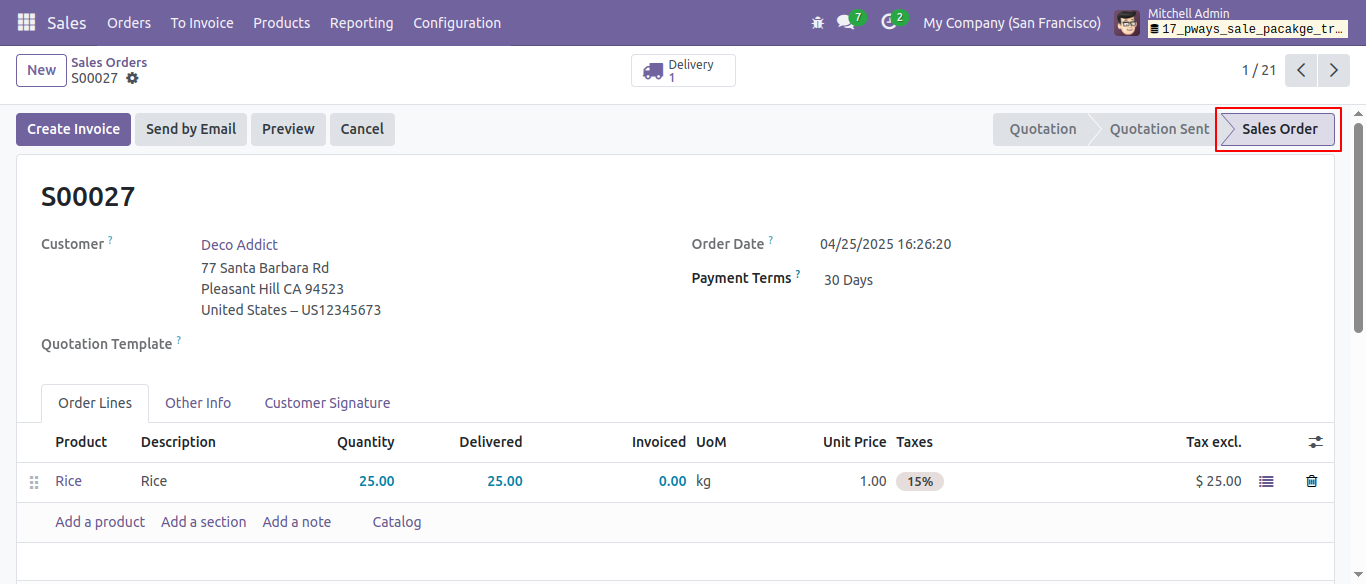
Task: Open the apps grid menu icon
Action: pos(26,22)
